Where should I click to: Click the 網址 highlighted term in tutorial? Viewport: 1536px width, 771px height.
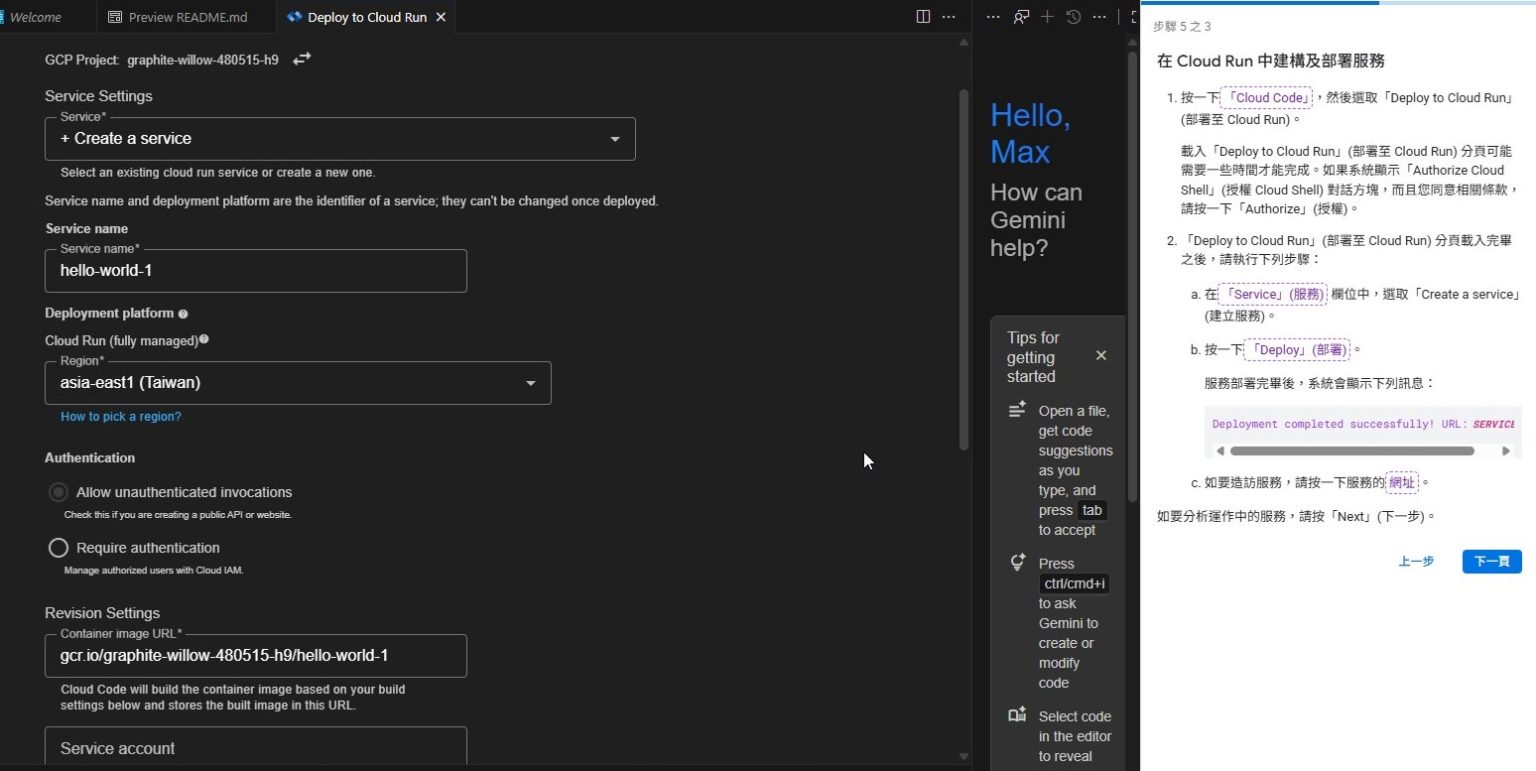(x=1403, y=483)
